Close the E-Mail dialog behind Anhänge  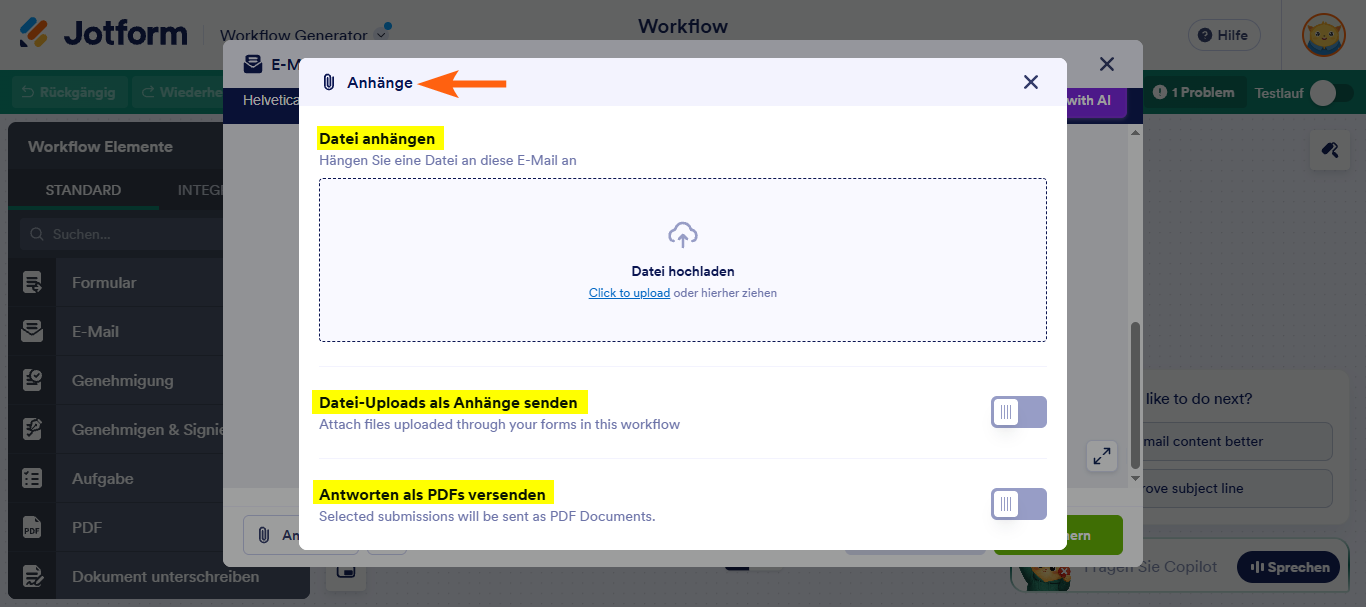click(1107, 64)
